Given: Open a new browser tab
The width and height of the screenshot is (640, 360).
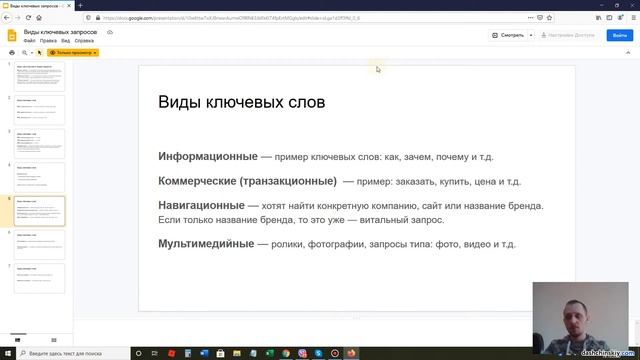Looking at the screenshot, I should click(x=80, y=6).
